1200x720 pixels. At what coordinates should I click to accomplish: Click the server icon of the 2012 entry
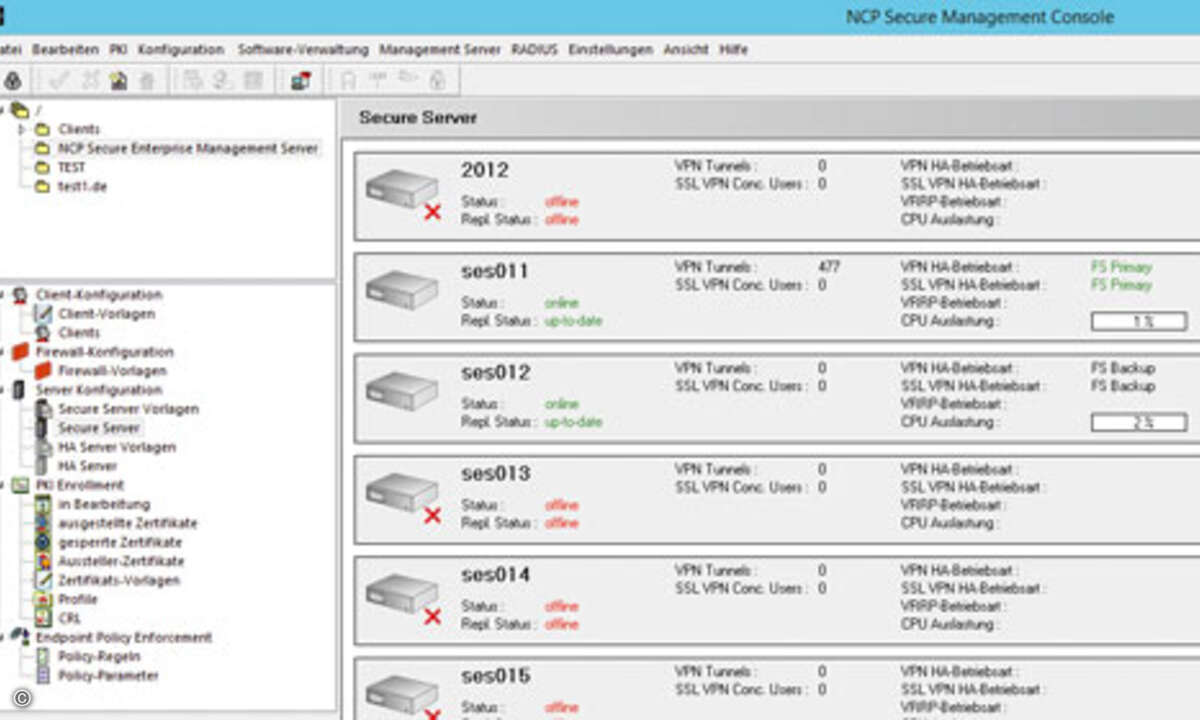pyautogui.click(x=402, y=190)
